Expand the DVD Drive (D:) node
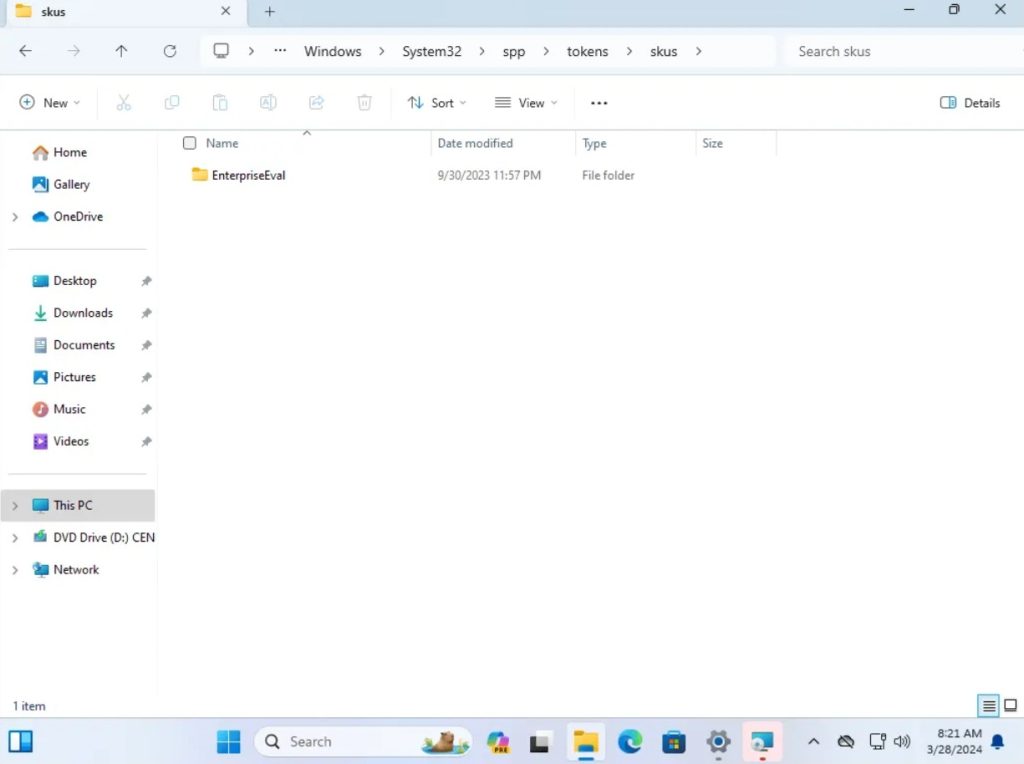The height and width of the screenshot is (764, 1024). point(15,537)
